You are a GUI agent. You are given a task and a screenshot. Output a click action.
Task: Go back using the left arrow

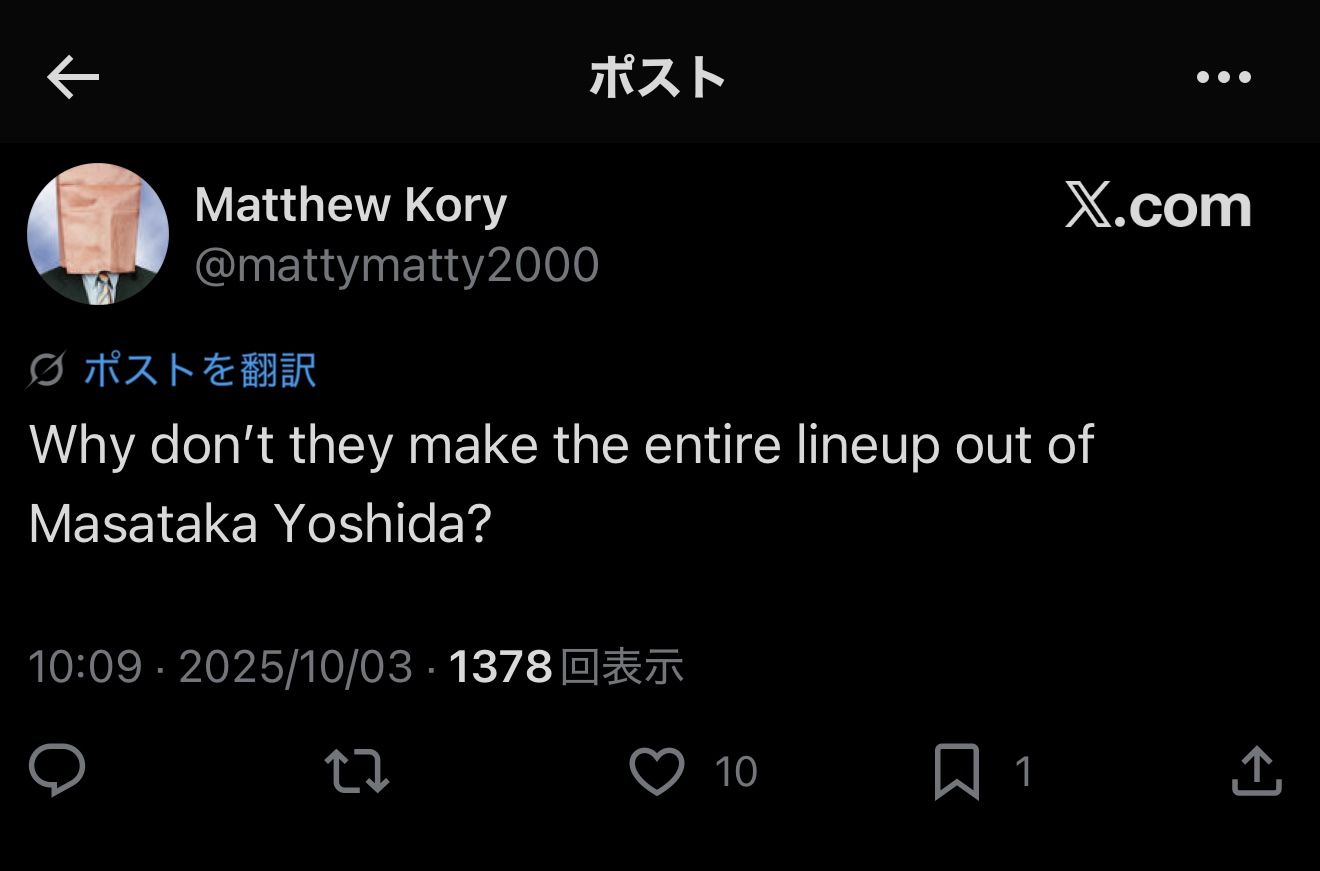[73, 77]
